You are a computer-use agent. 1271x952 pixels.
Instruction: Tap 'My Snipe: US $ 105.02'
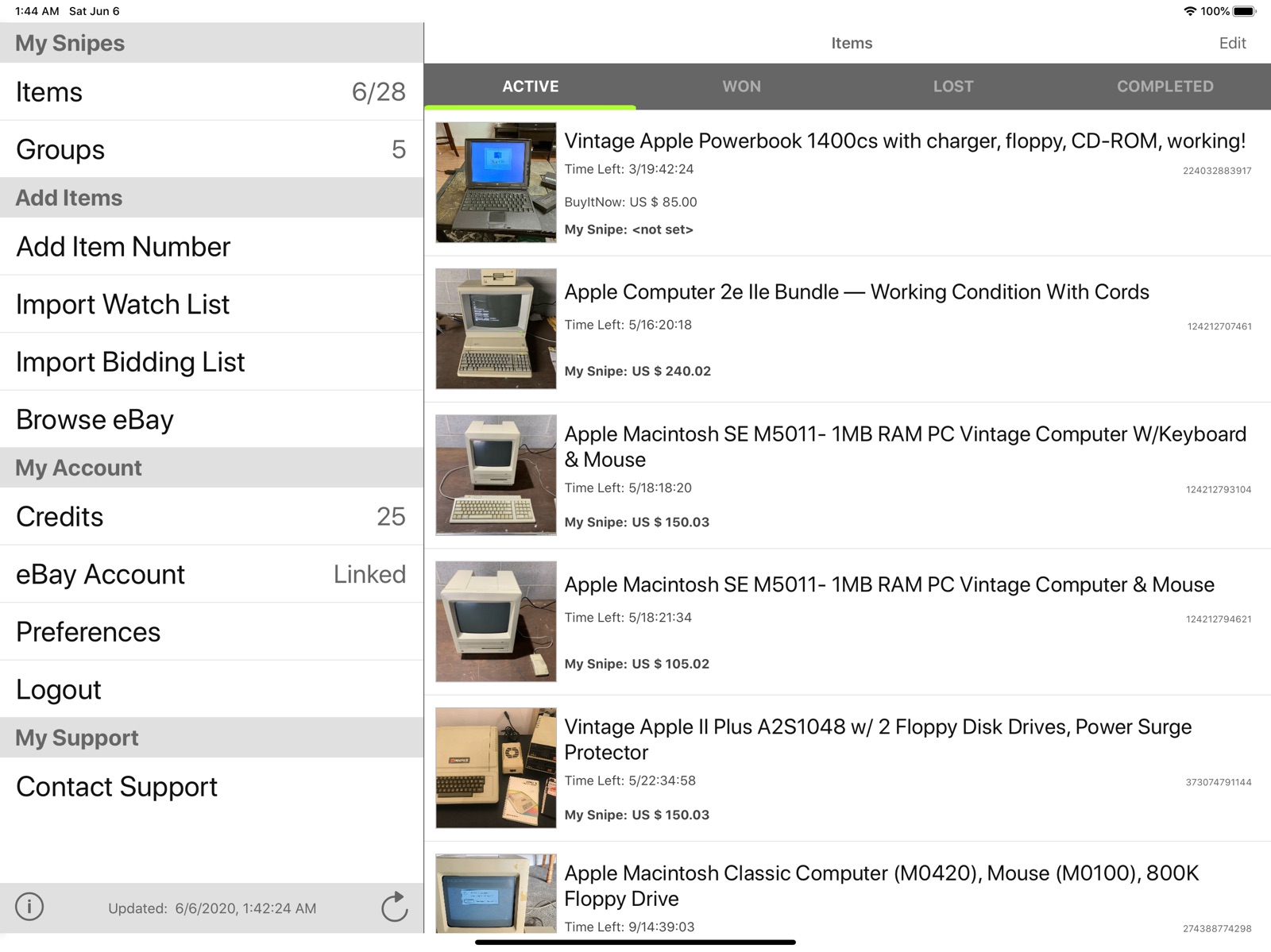tap(636, 664)
